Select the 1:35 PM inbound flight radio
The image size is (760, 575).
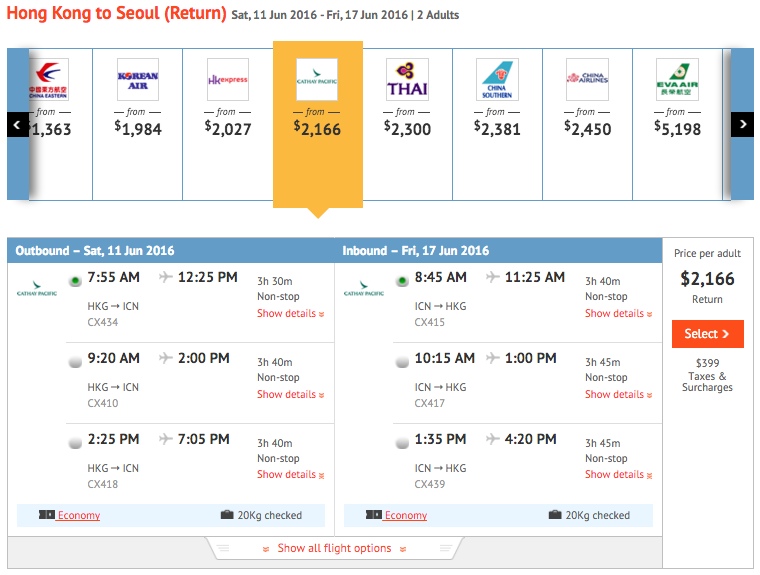(402, 443)
